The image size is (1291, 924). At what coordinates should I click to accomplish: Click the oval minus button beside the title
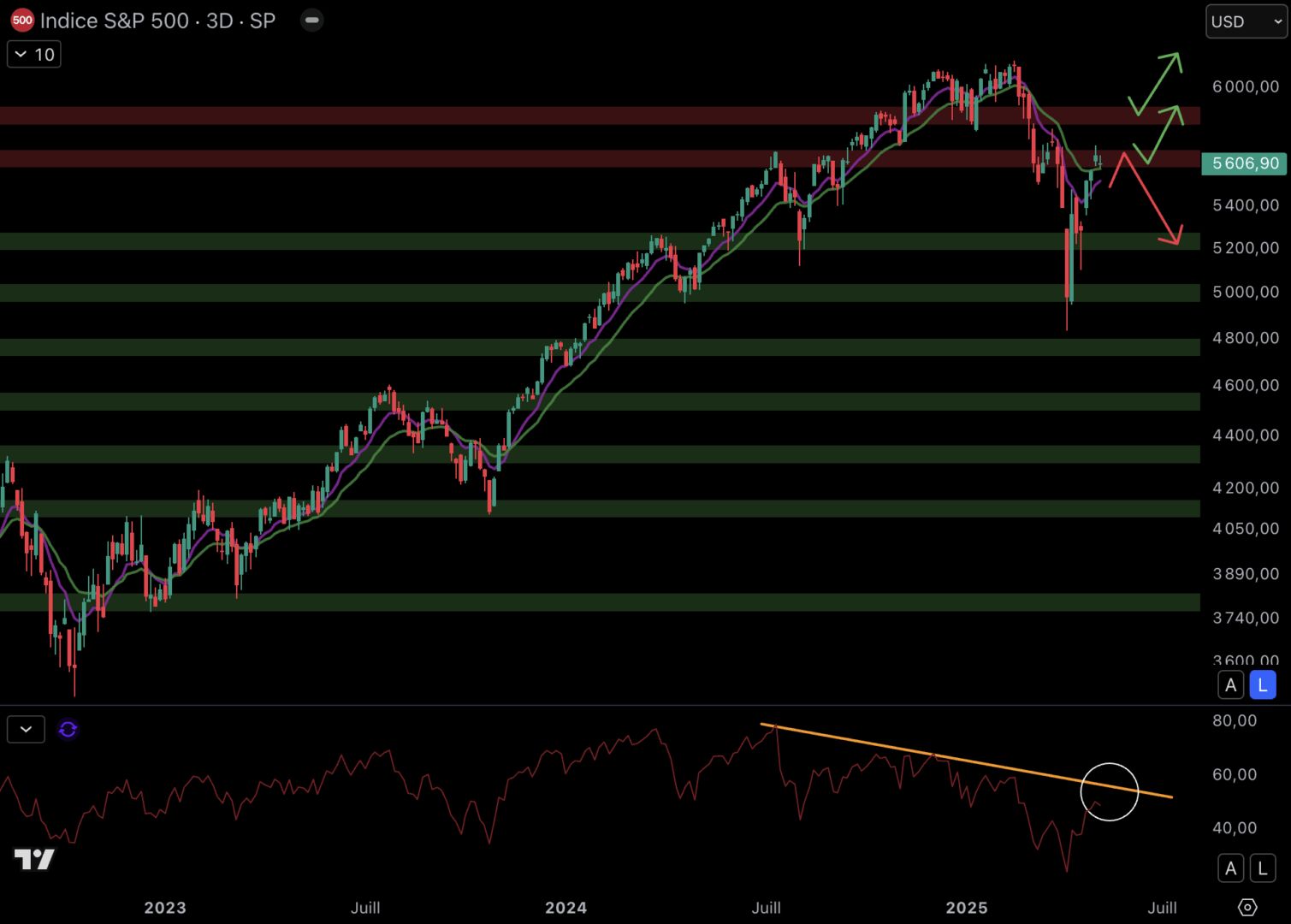coord(312,20)
